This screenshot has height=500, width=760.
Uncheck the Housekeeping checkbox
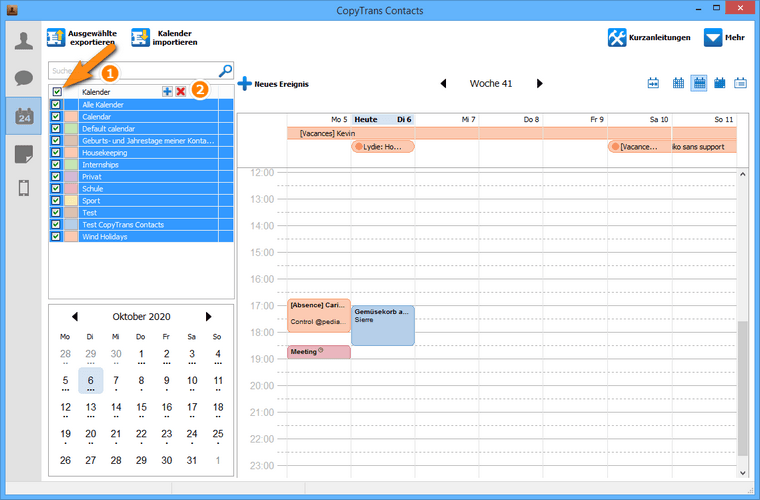(56, 152)
